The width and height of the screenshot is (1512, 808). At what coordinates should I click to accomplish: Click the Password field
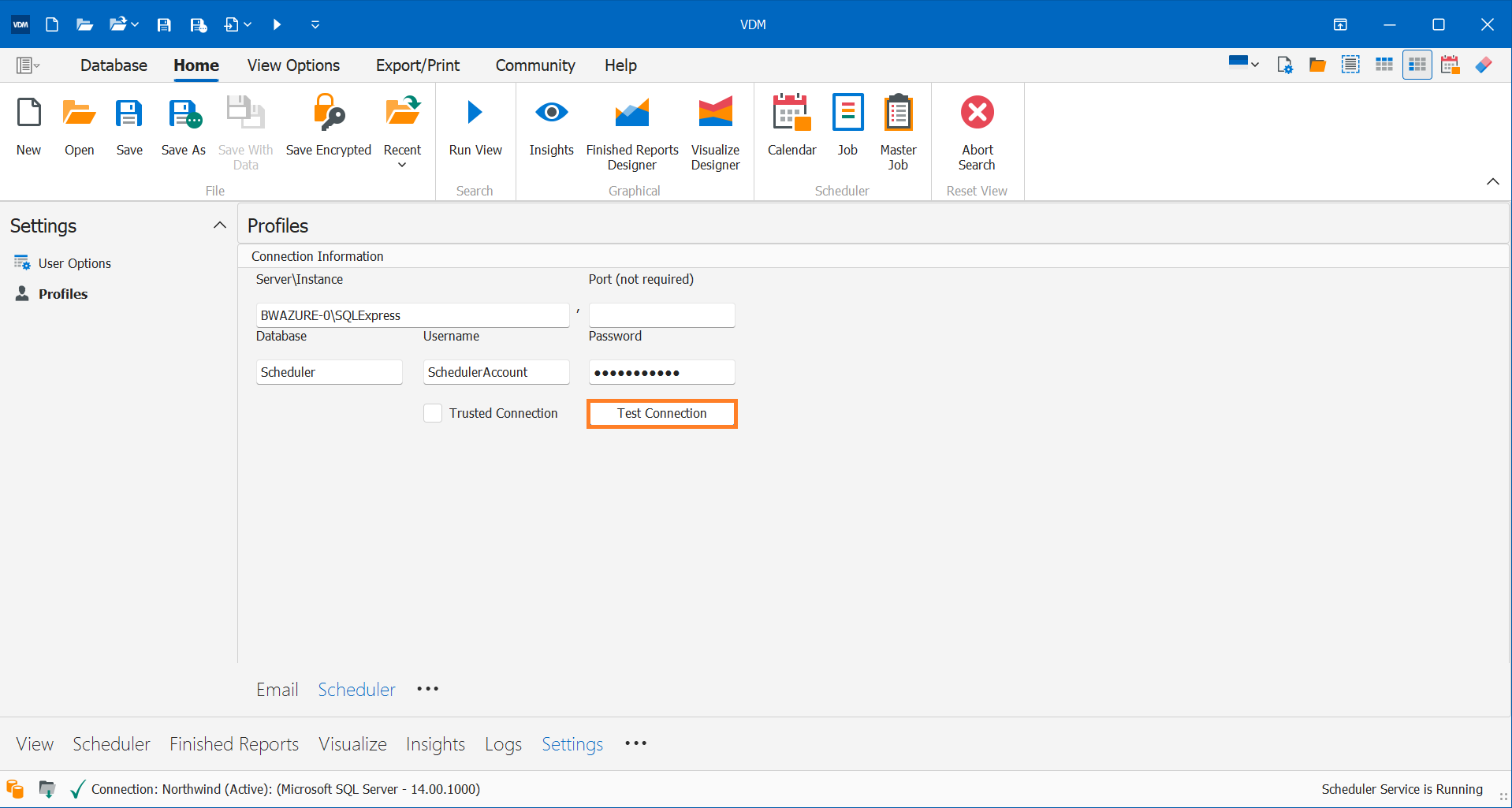661,372
